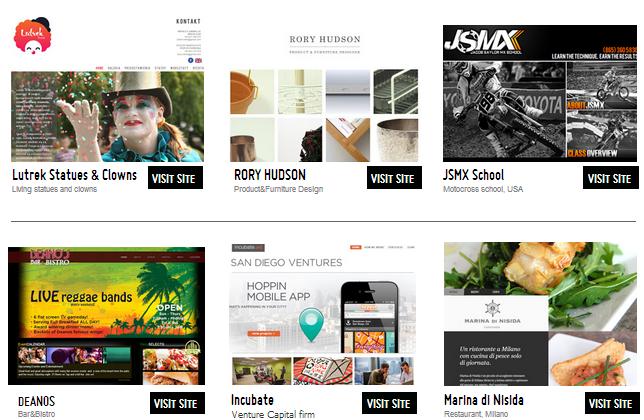This screenshot has width=644, height=420.
Task: Click the Rory Hudson orange bucket tile
Action: click(252, 92)
